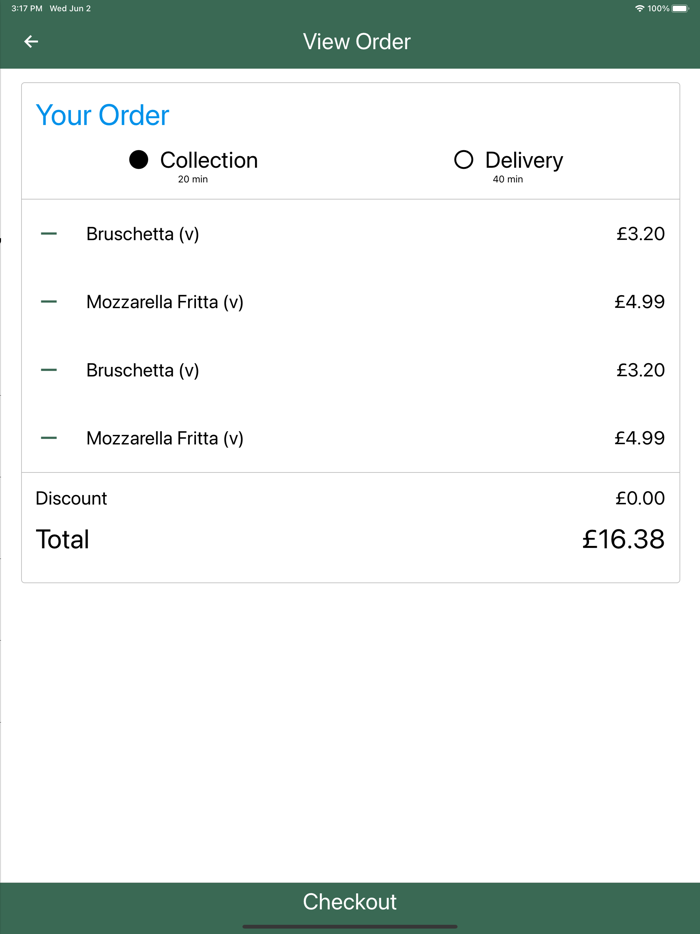Tap the battery status icon

coord(680,9)
